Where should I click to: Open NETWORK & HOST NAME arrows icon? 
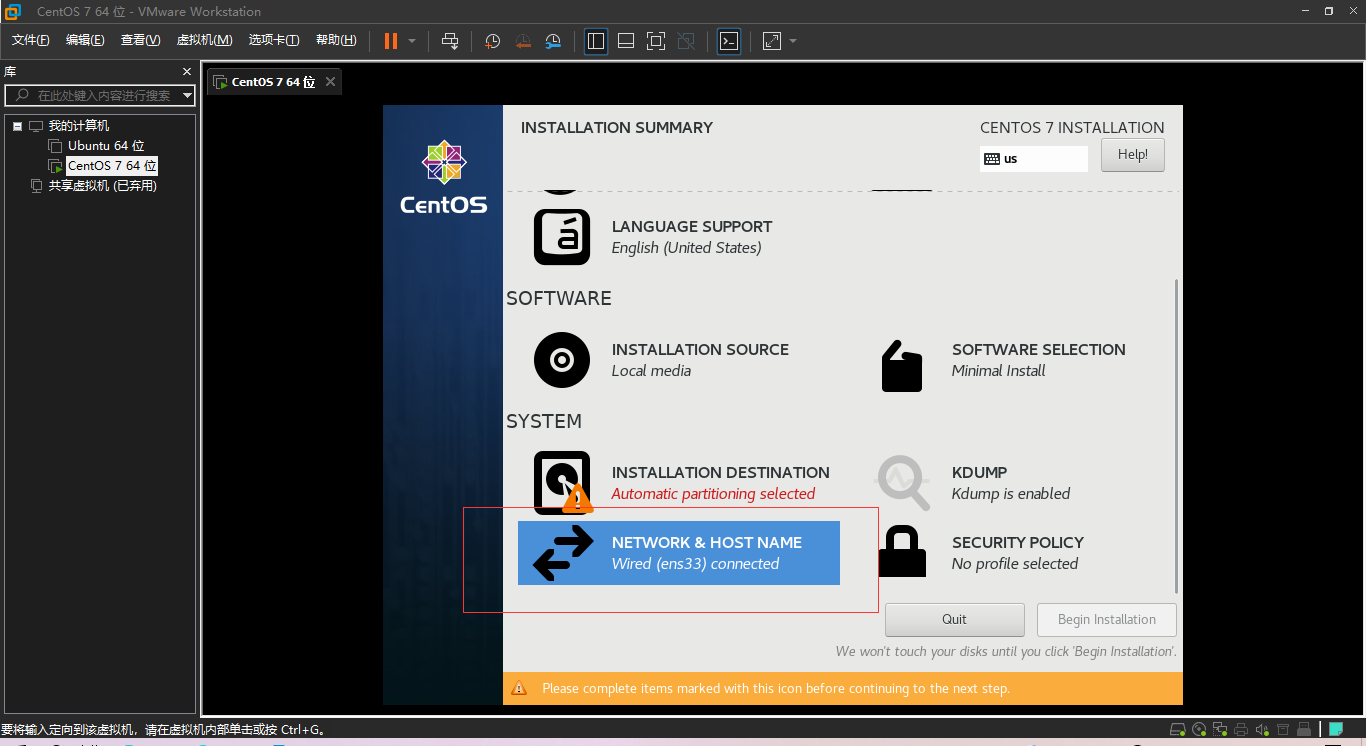coord(563,553)
